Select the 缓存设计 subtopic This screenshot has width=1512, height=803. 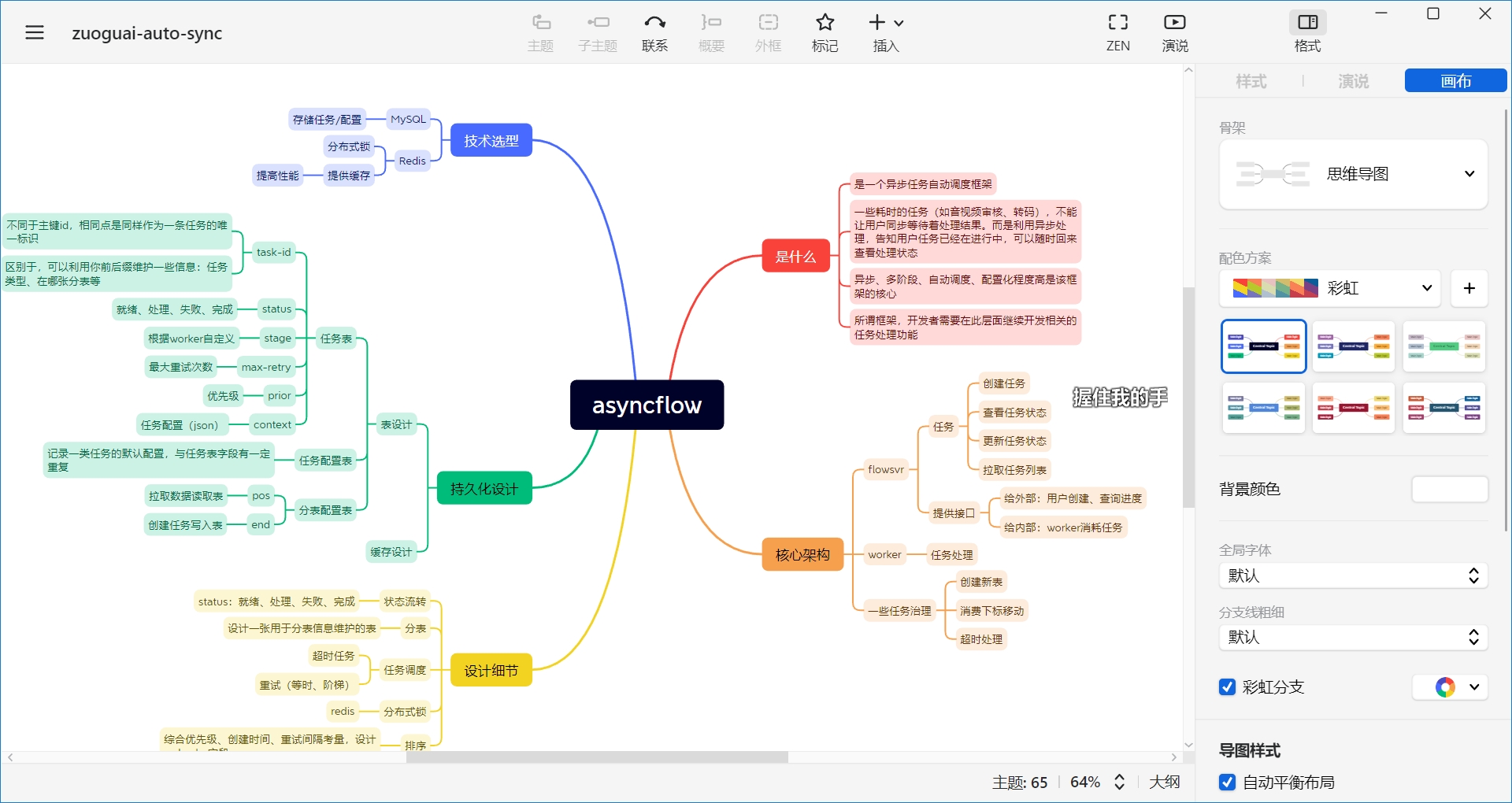coord(391,552)
